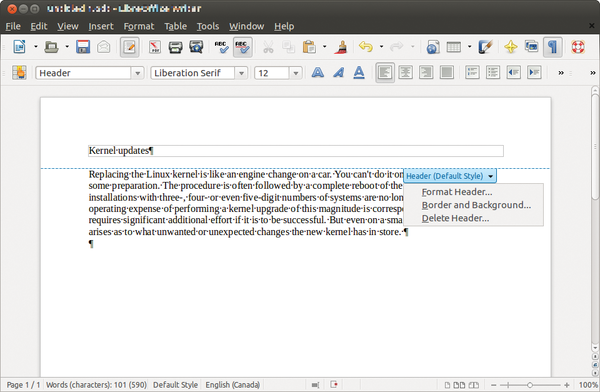The height and width of the screenshot is (392, 600).
Task: Choose Border and Background... option
Action: 476,205
